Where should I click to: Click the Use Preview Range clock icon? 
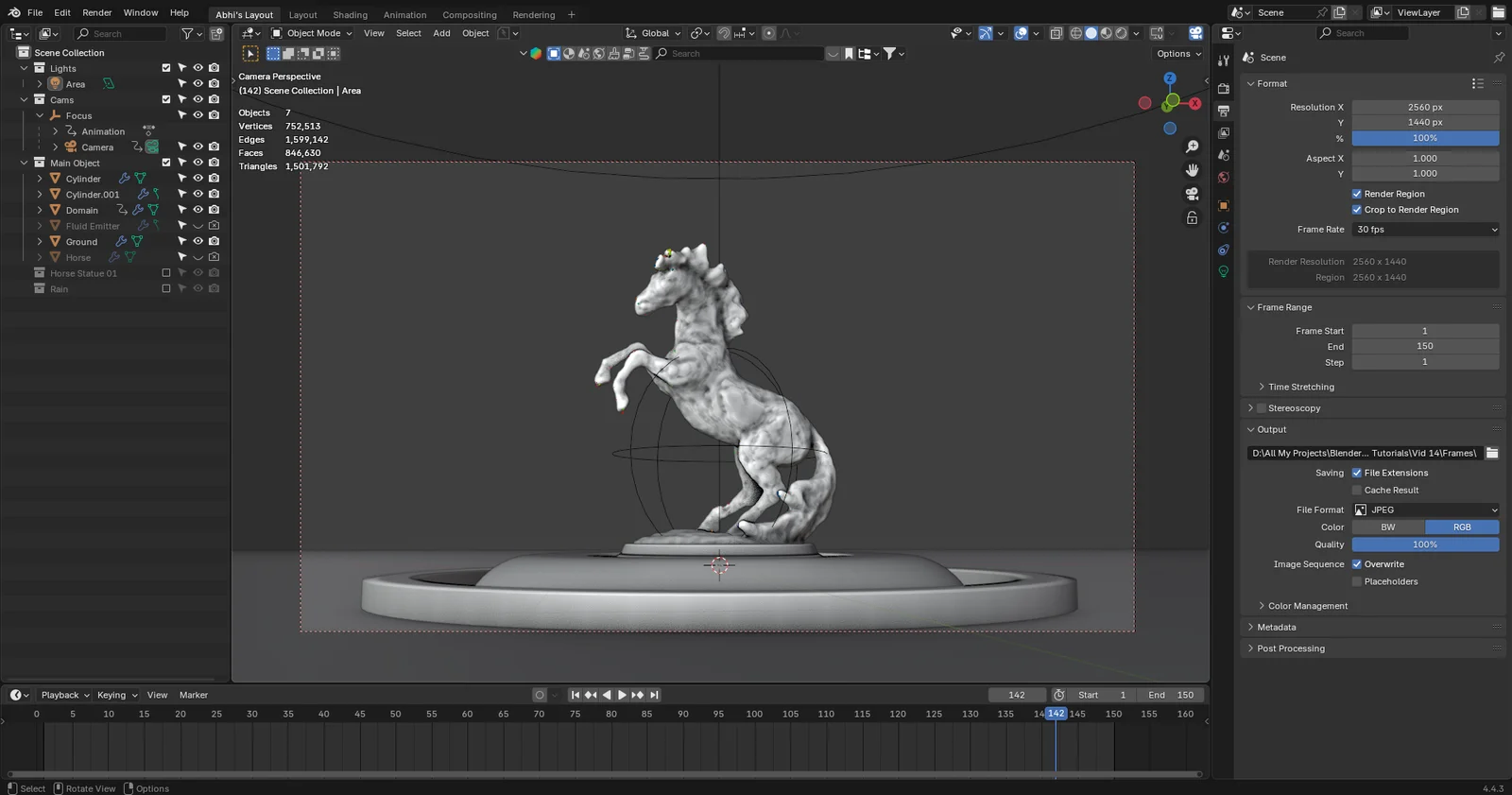click(1059, 695)
